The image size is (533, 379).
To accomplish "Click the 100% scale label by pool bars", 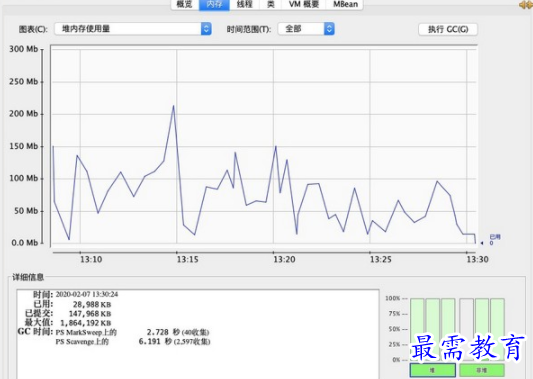I will point(393,298).
